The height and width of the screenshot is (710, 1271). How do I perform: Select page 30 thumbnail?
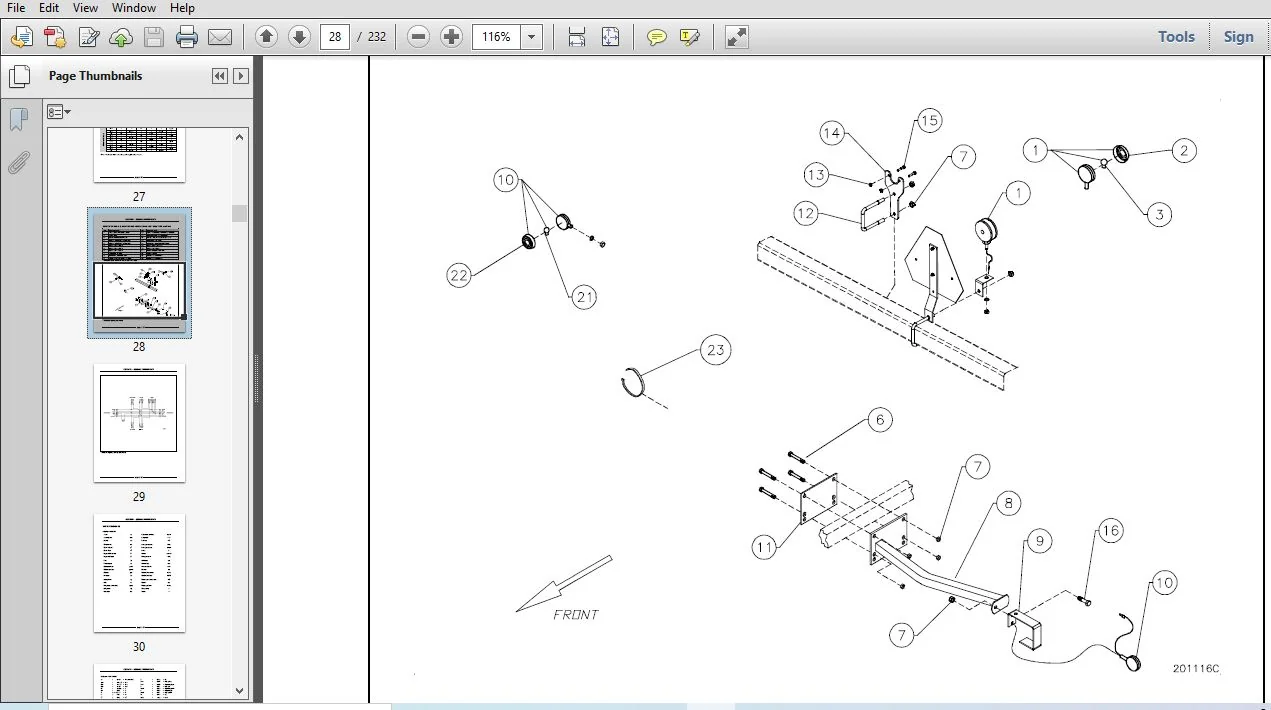click(x=139, y=573)
